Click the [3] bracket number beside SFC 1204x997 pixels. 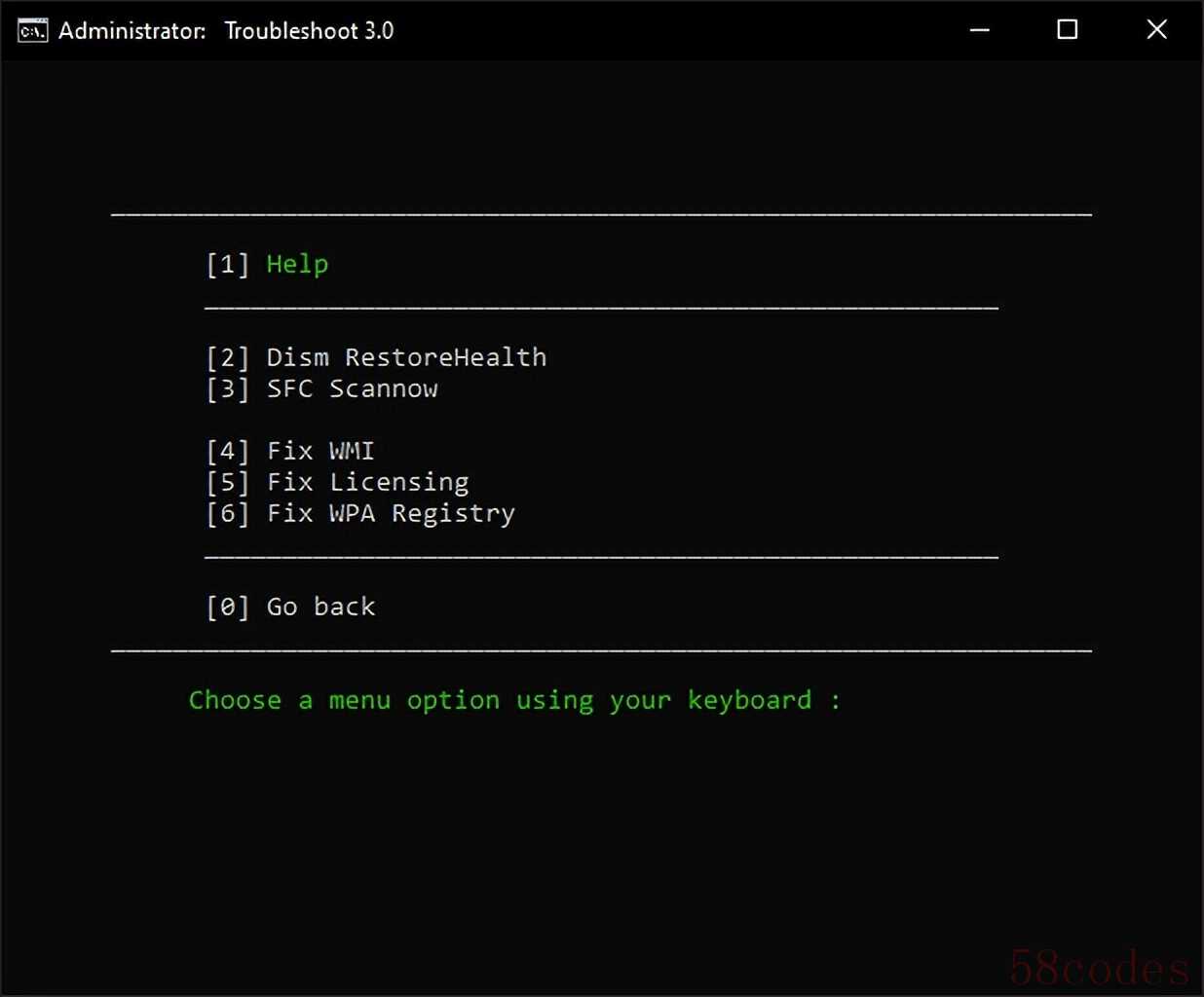(228, 389)
